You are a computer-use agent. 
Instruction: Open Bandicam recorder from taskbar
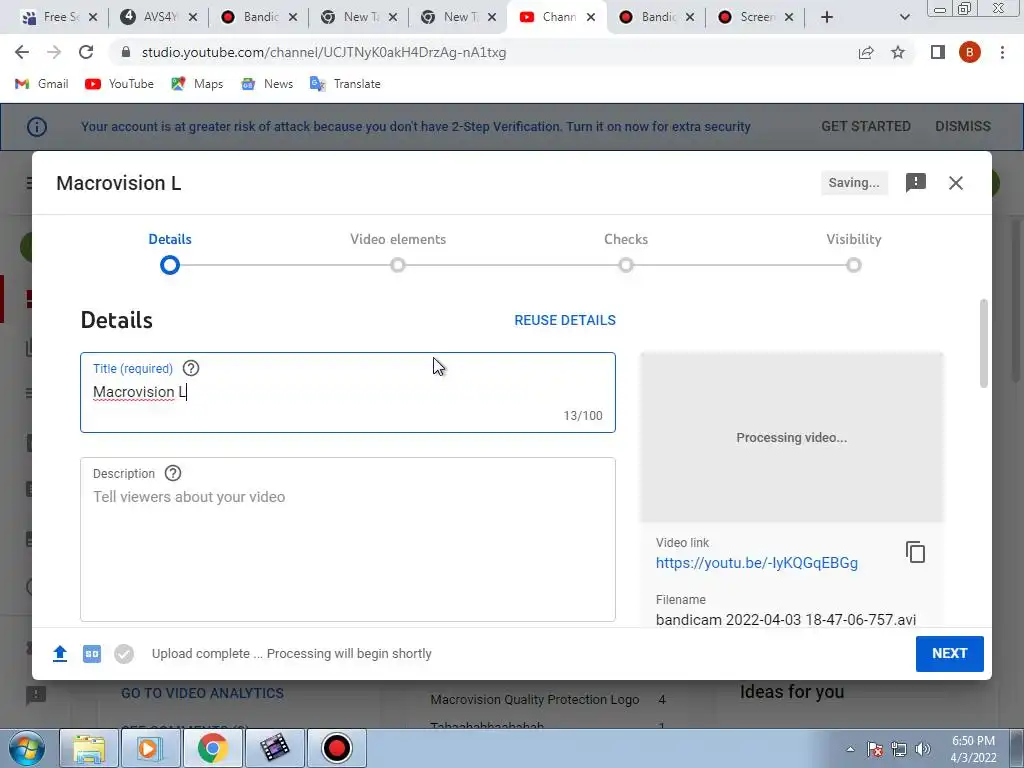pos(336,748)
